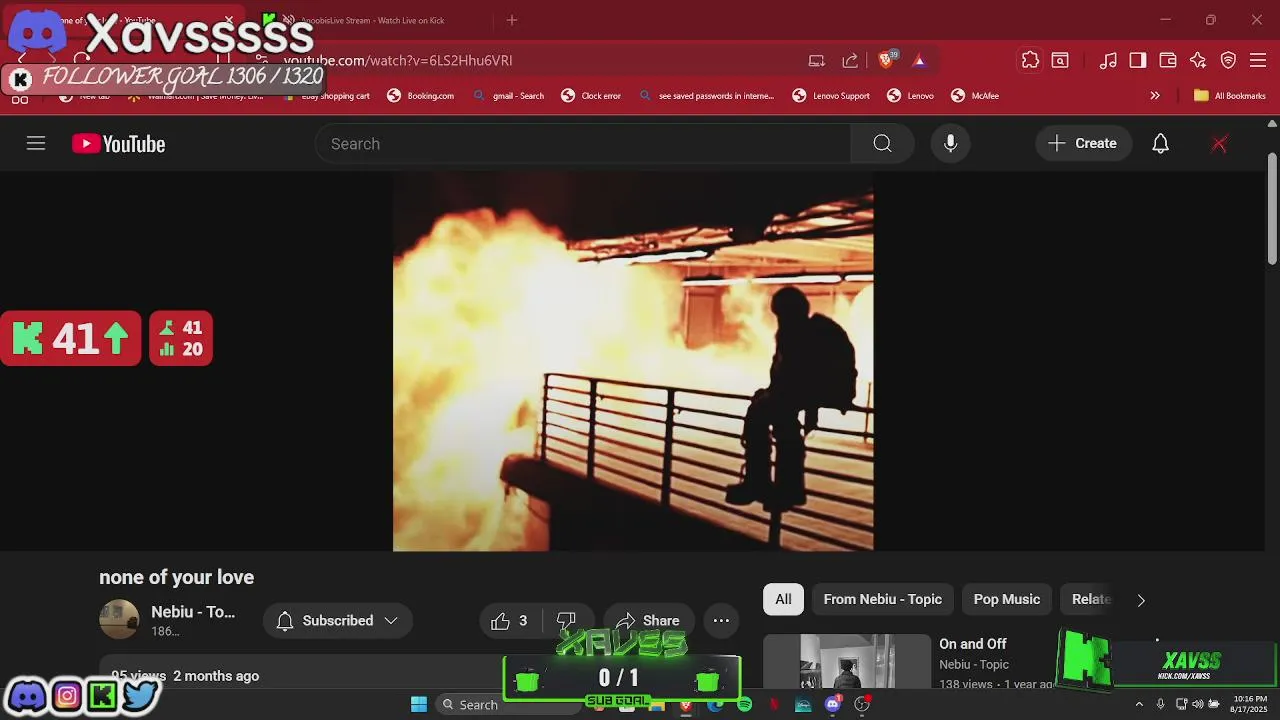Expand the Subscribed notification dropdown

[x=391, y=621]
